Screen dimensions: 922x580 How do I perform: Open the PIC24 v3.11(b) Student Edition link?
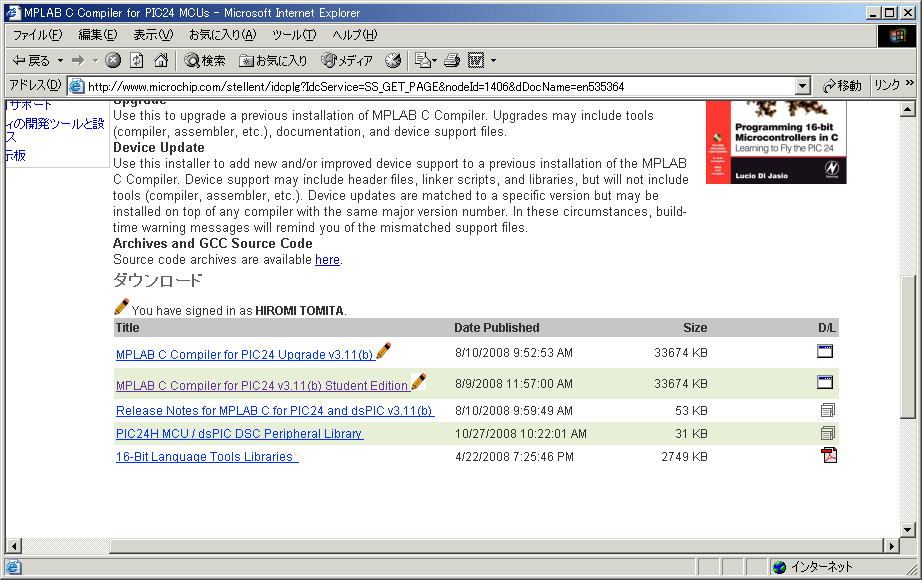[262, 386]
